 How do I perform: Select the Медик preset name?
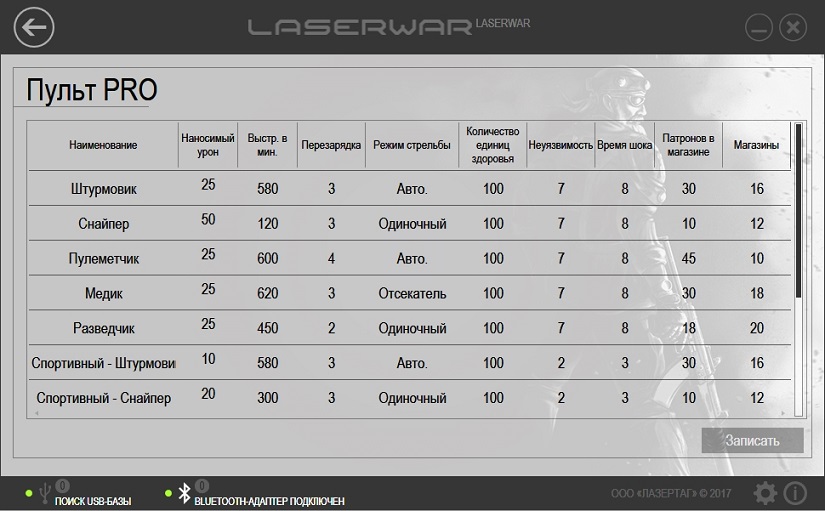coord(104,293)
